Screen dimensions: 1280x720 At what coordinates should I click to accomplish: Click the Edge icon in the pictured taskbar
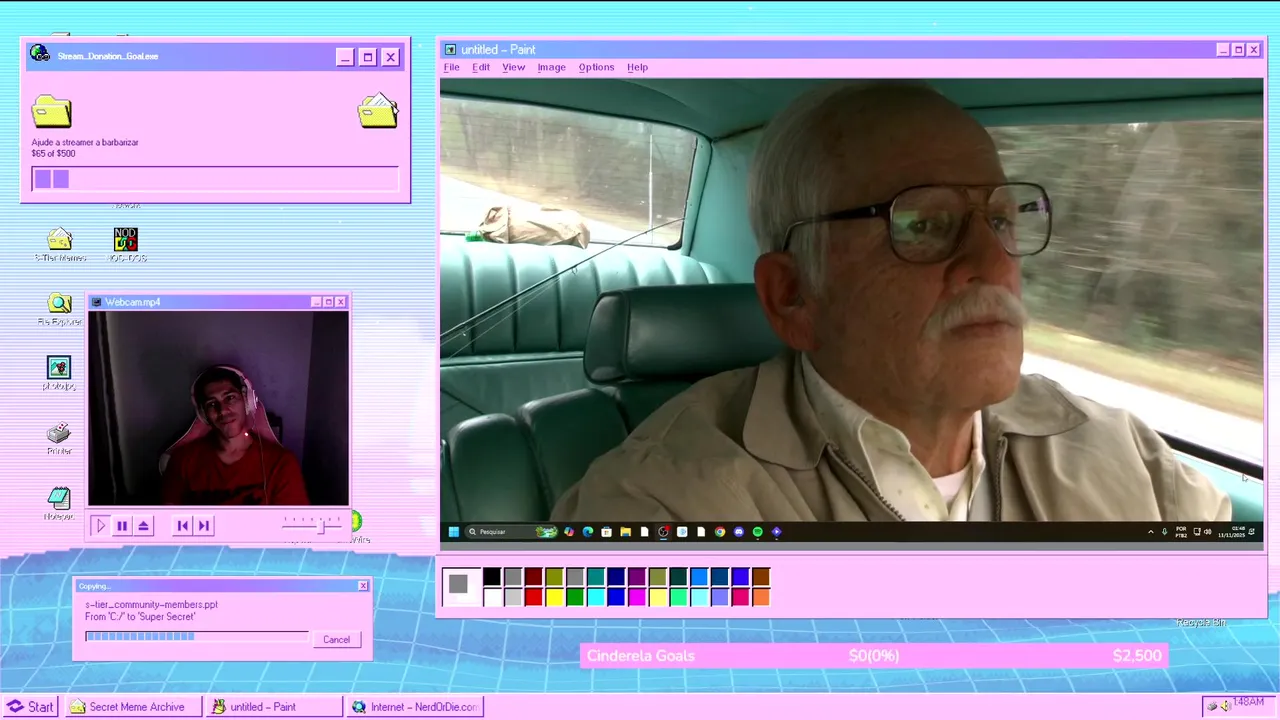coord(588,531)
